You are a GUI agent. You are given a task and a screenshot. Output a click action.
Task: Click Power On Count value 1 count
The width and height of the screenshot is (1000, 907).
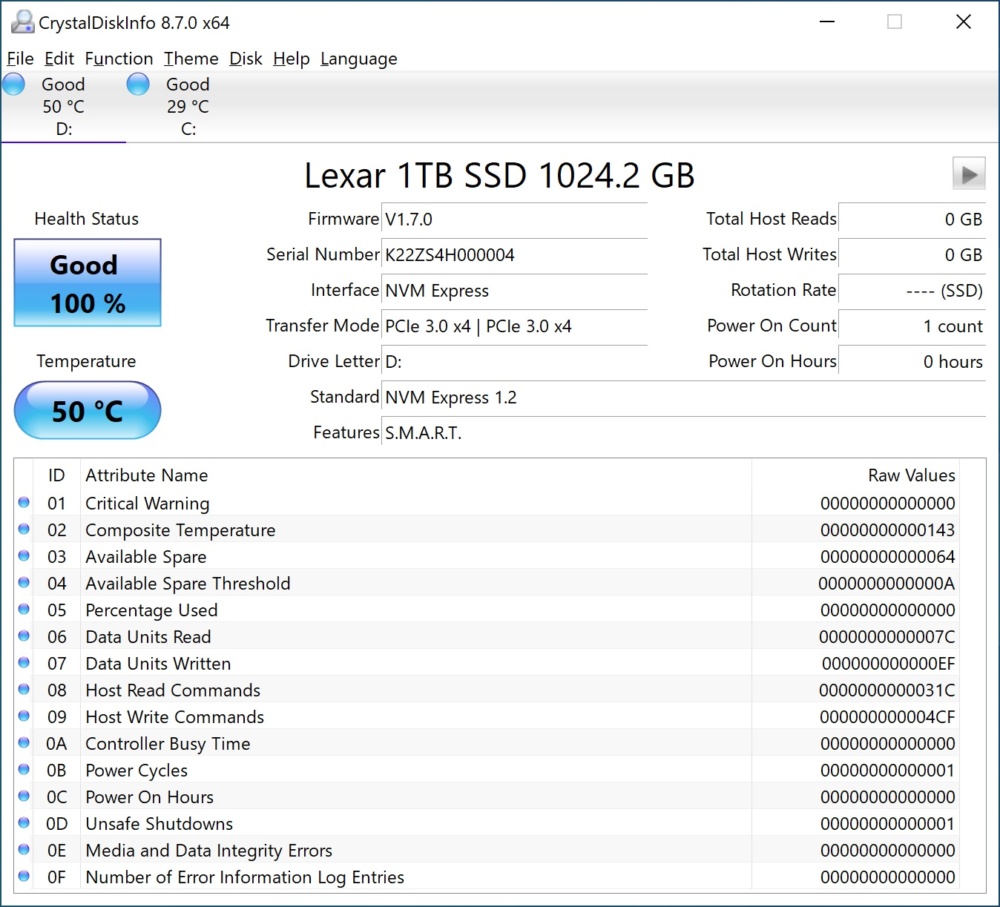[x=912, y=327]
